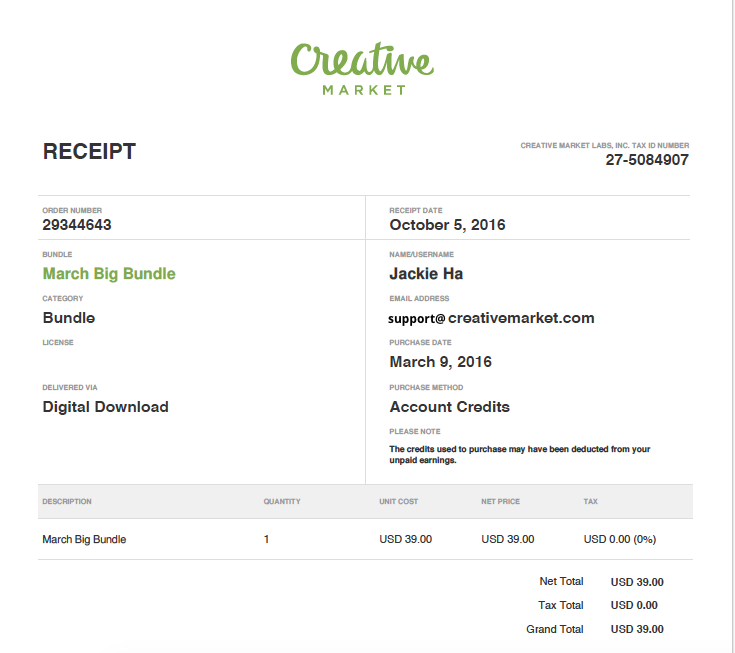Select the tax ID number 27-5084907
Image resolution: width=735 pixels, height=653 pixels.
coord(647,160)
